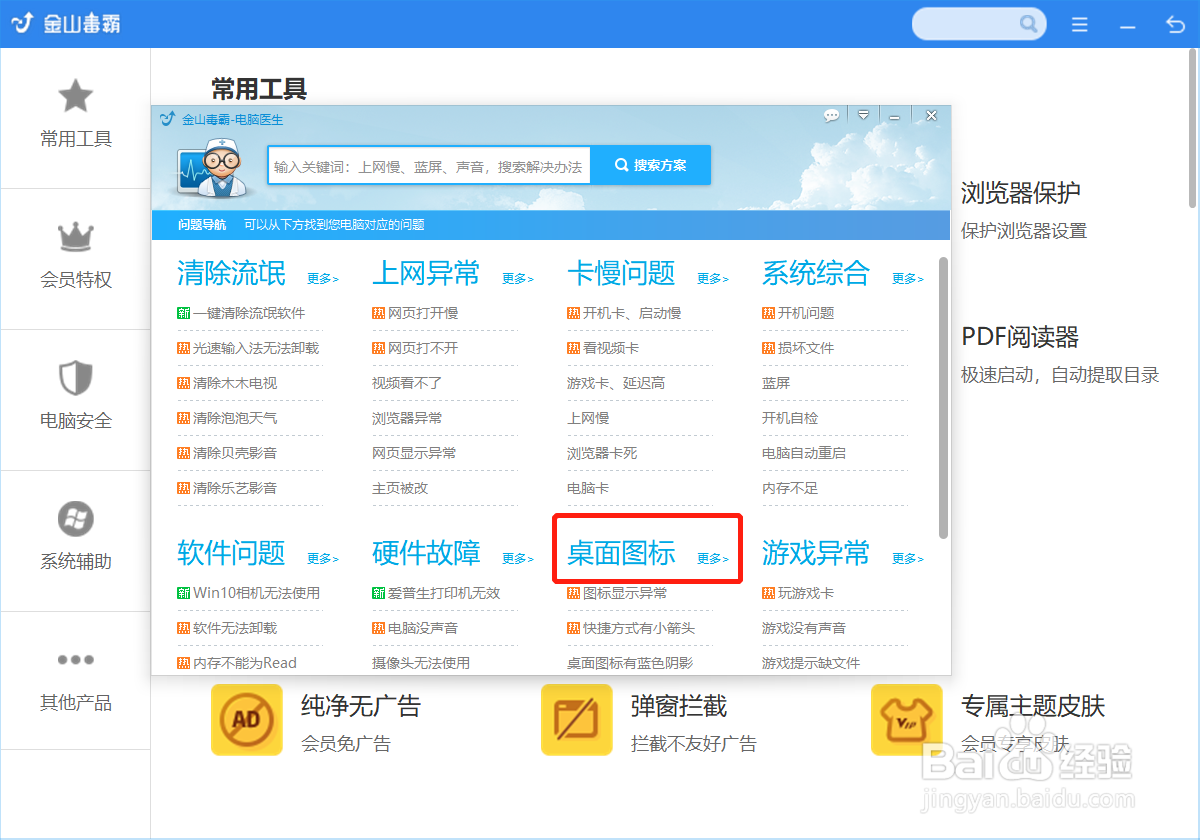
Task: Select 内存不足 entry
Action: pos(790,488)
